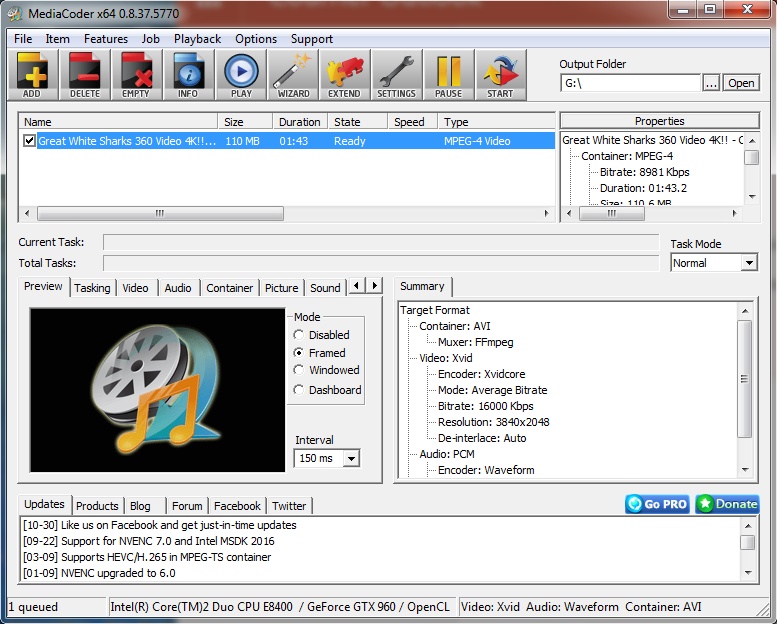Open the EXTEND puzzle icon
Viewport: 777px width, 624px height.
tap(345, 75)
